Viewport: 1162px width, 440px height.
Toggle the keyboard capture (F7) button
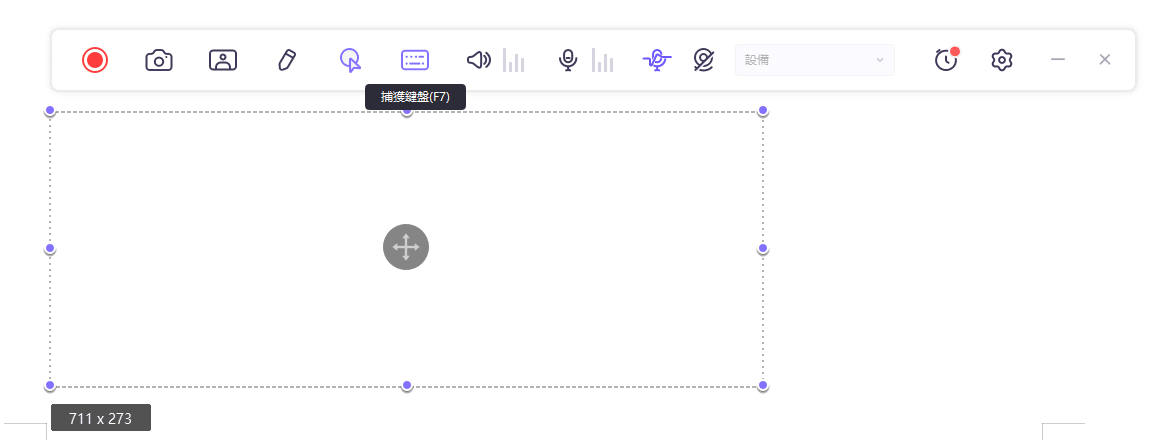pos(415,60)
